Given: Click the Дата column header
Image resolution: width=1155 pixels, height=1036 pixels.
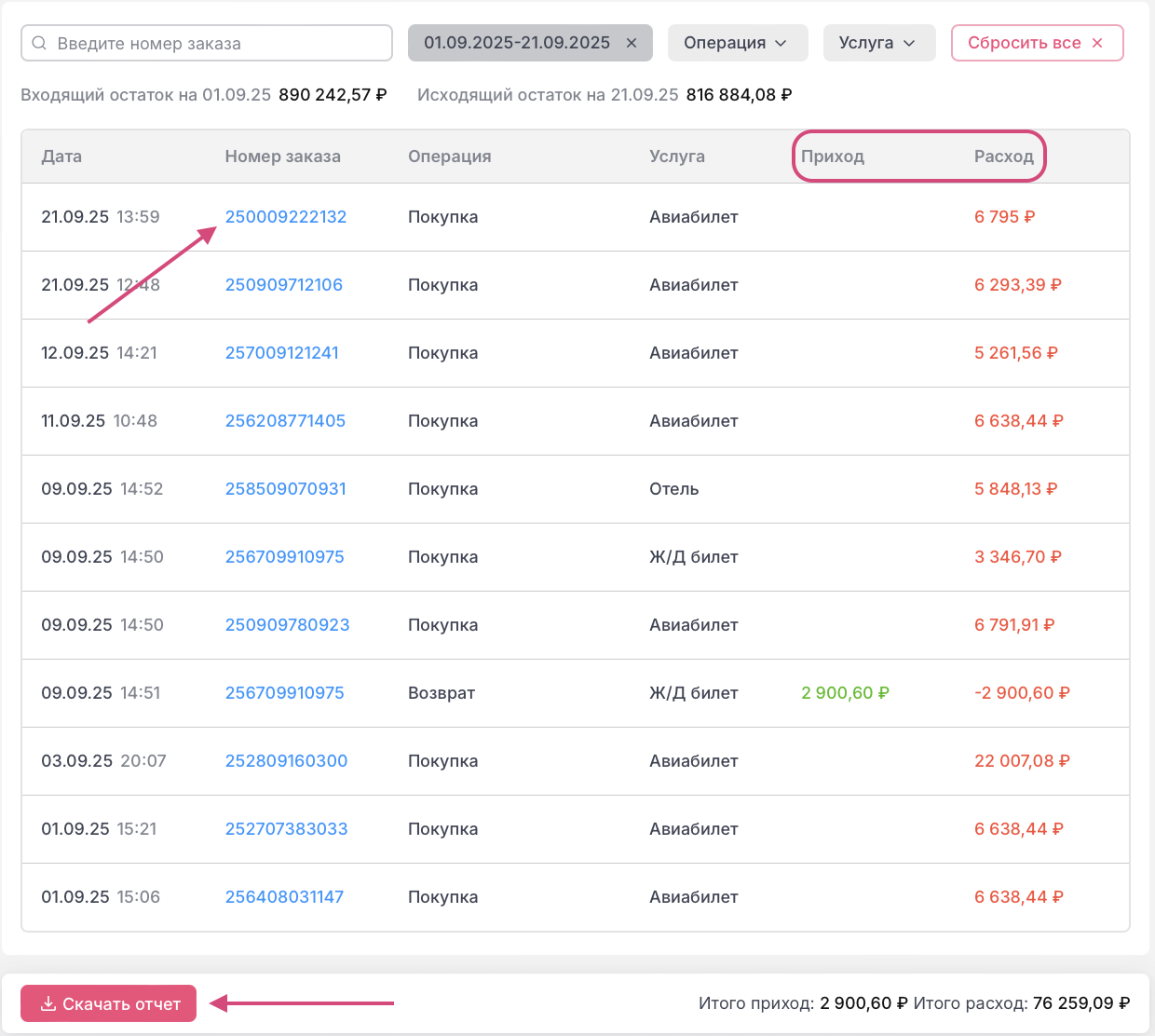Looking at the screenshot, I should tap(61, 157).
